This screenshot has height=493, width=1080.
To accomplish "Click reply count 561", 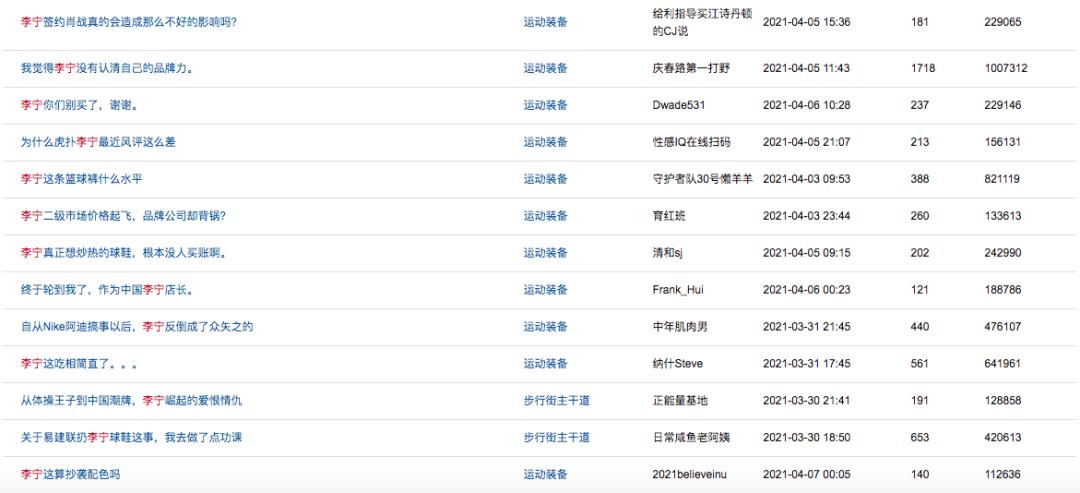I will [920, 364].
